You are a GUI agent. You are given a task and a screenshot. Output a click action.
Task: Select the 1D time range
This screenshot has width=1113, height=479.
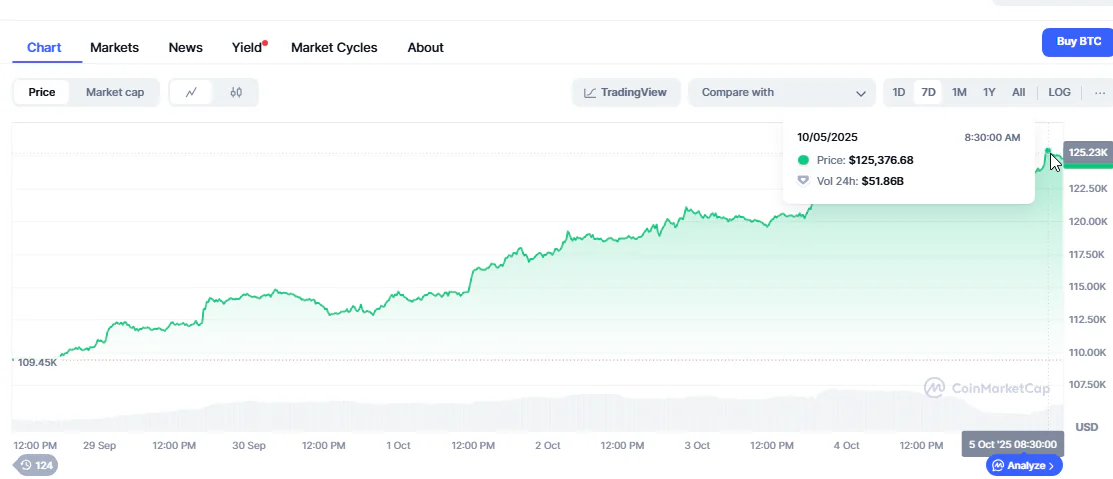point(899,92)
